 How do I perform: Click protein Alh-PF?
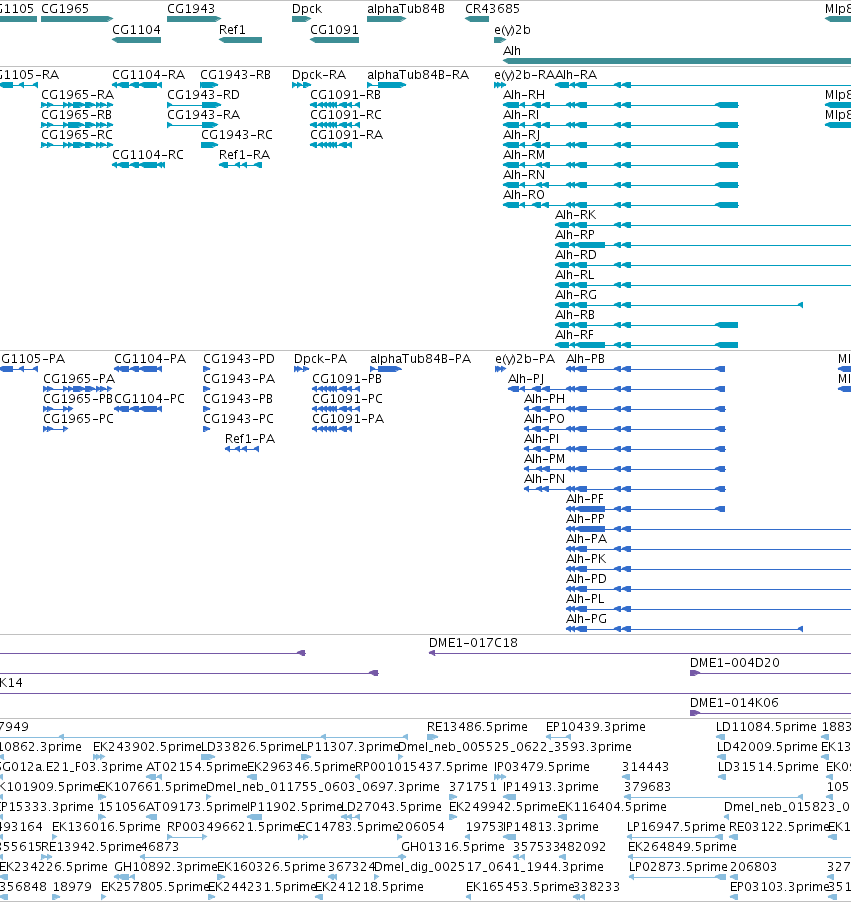(x=646, y=509)
